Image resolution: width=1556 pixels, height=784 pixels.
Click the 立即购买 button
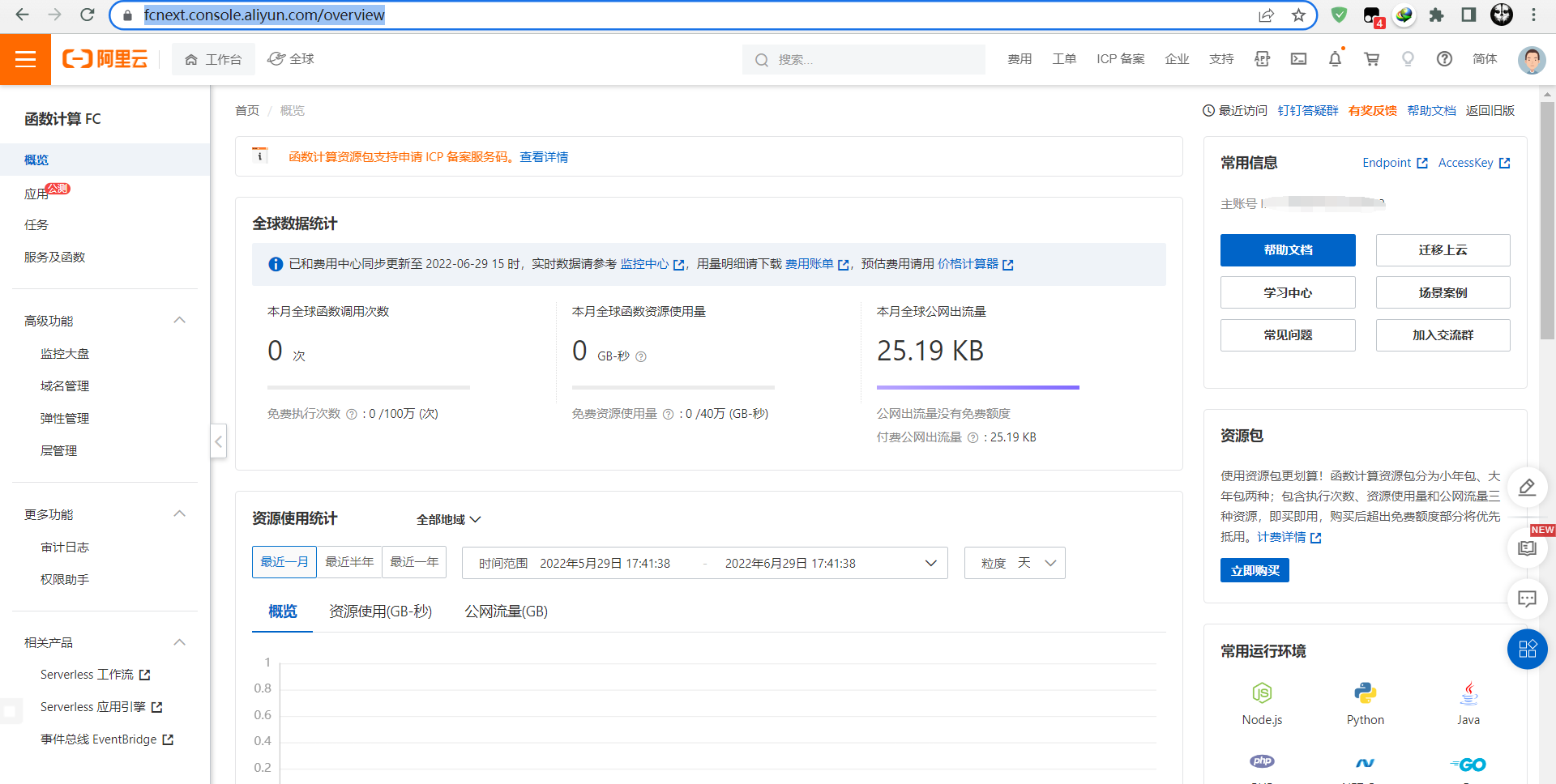point(1255,570)
